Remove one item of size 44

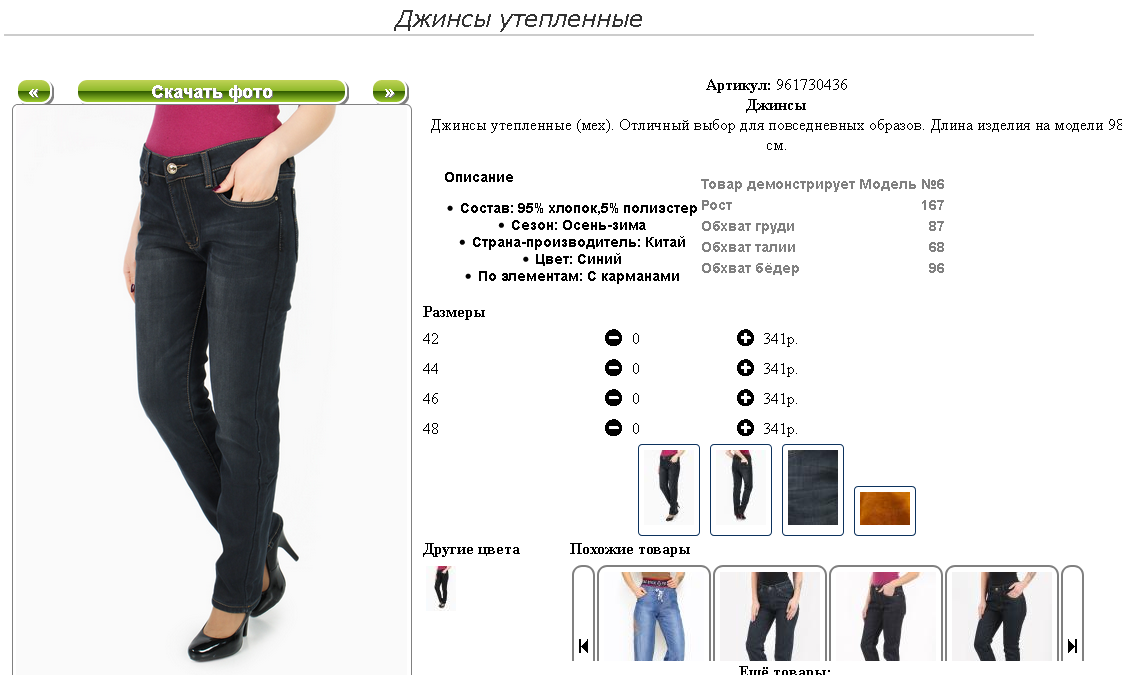(613, 368)
